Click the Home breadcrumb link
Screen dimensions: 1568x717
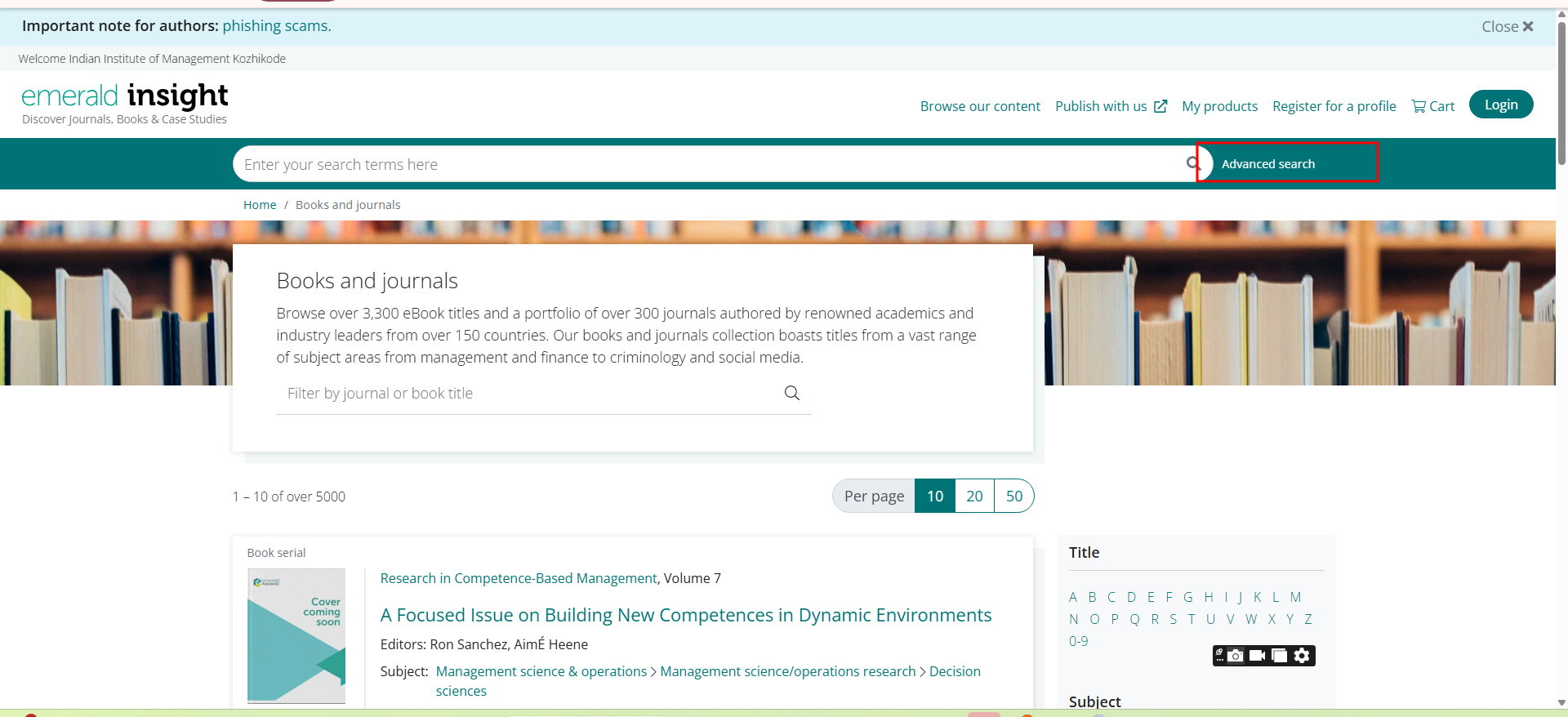click(260, 205)
